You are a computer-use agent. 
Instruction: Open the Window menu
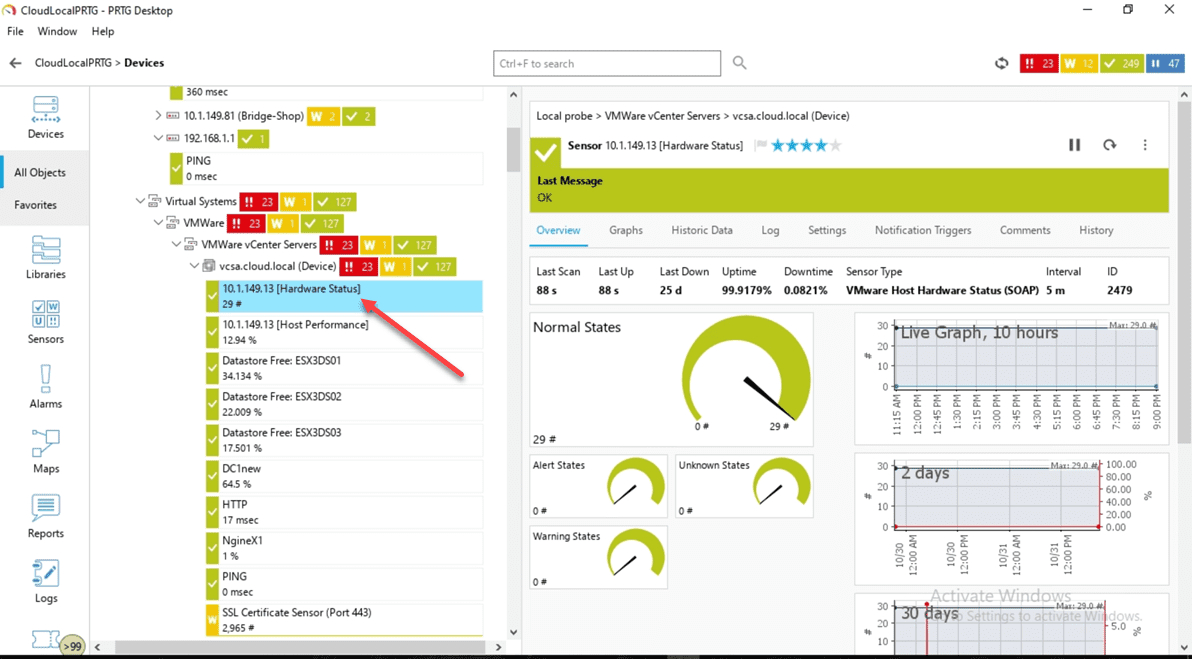(x=57, y=31)
